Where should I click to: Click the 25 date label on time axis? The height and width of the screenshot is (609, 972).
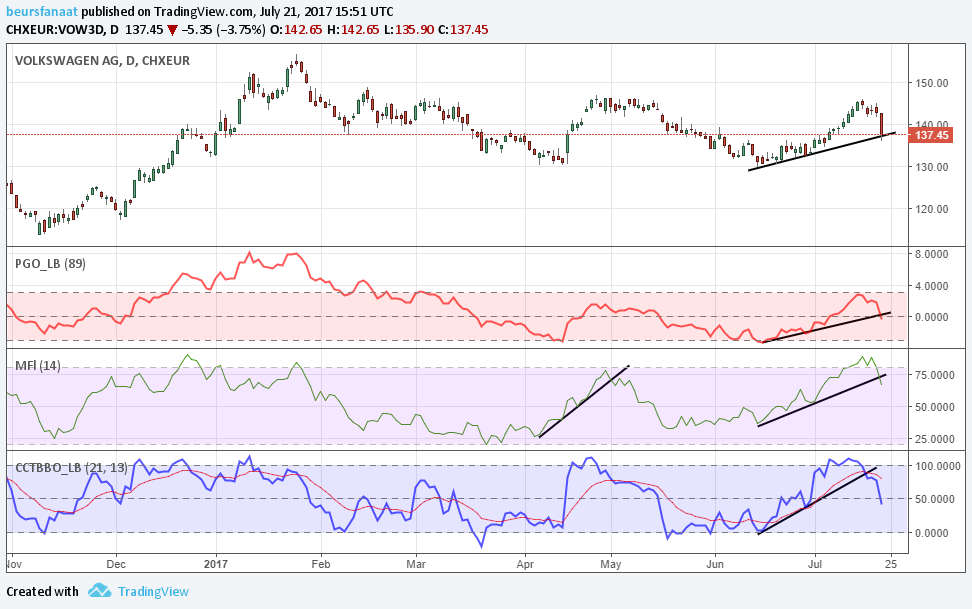tap(891, 564)
